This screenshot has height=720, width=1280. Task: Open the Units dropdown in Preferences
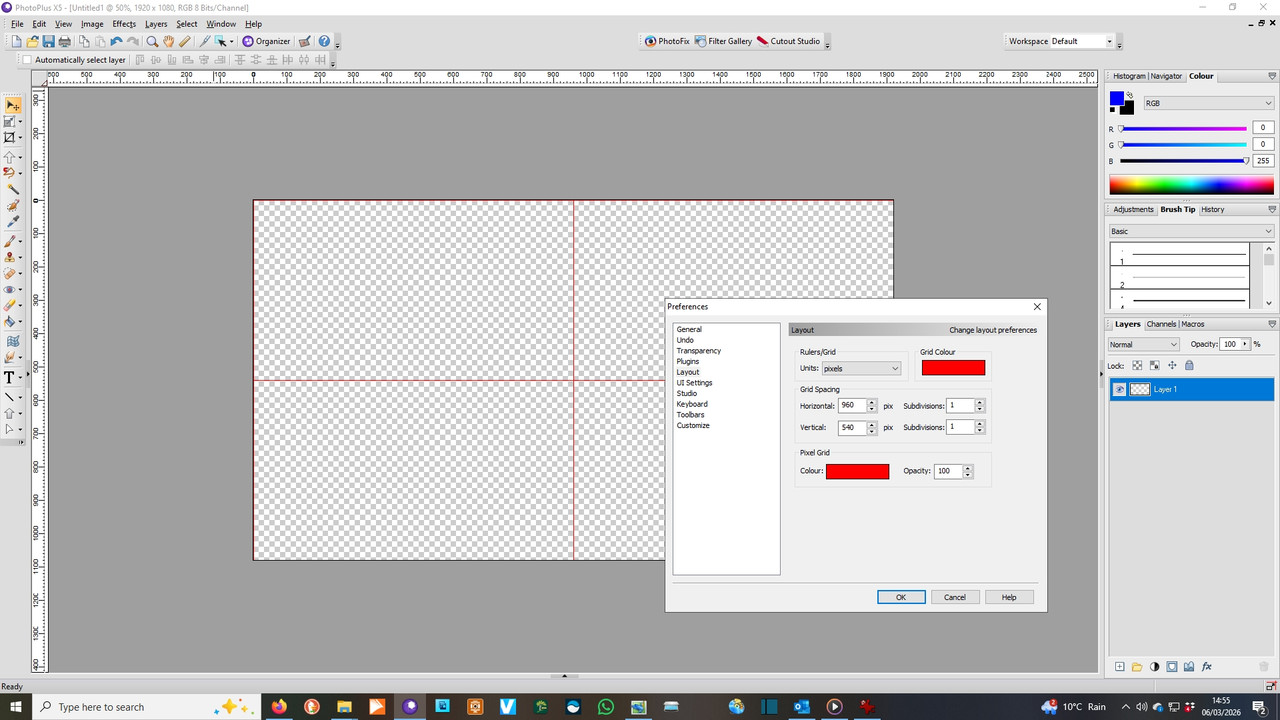tap(861, 368)
